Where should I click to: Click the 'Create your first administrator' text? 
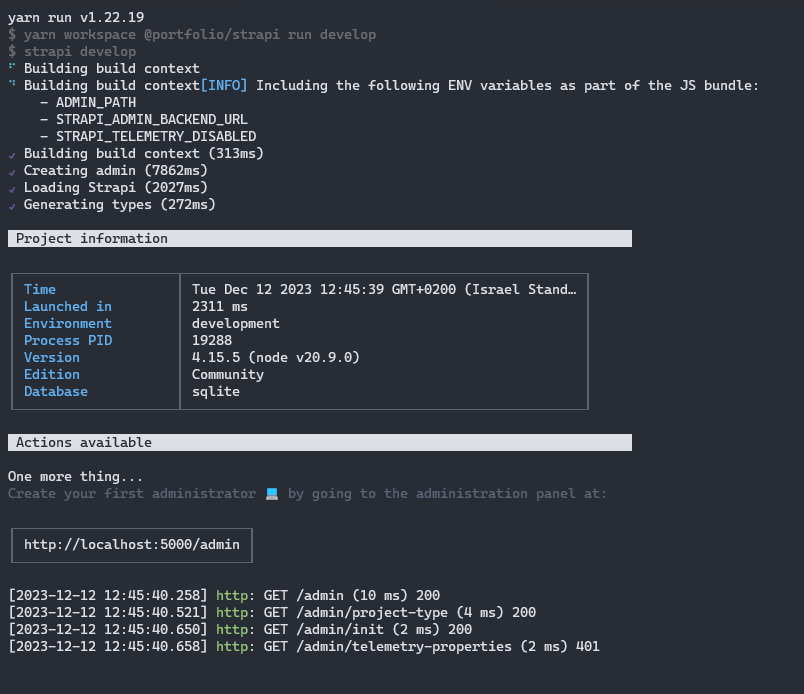click(x=132, y=493)
